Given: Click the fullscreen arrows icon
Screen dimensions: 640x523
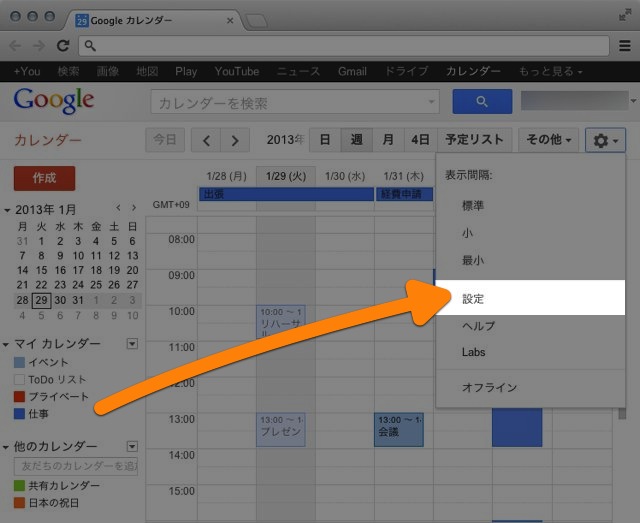Looking at the screenshot, I should tap(624, 15).
